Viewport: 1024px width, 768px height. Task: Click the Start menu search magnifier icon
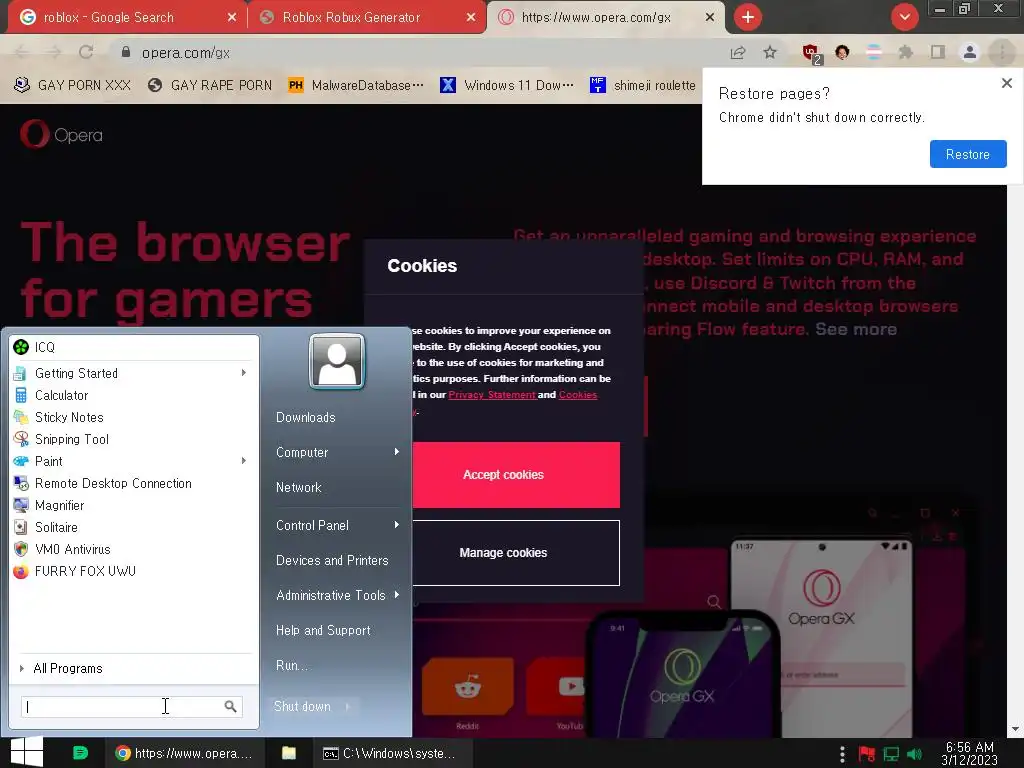[231, 707]
